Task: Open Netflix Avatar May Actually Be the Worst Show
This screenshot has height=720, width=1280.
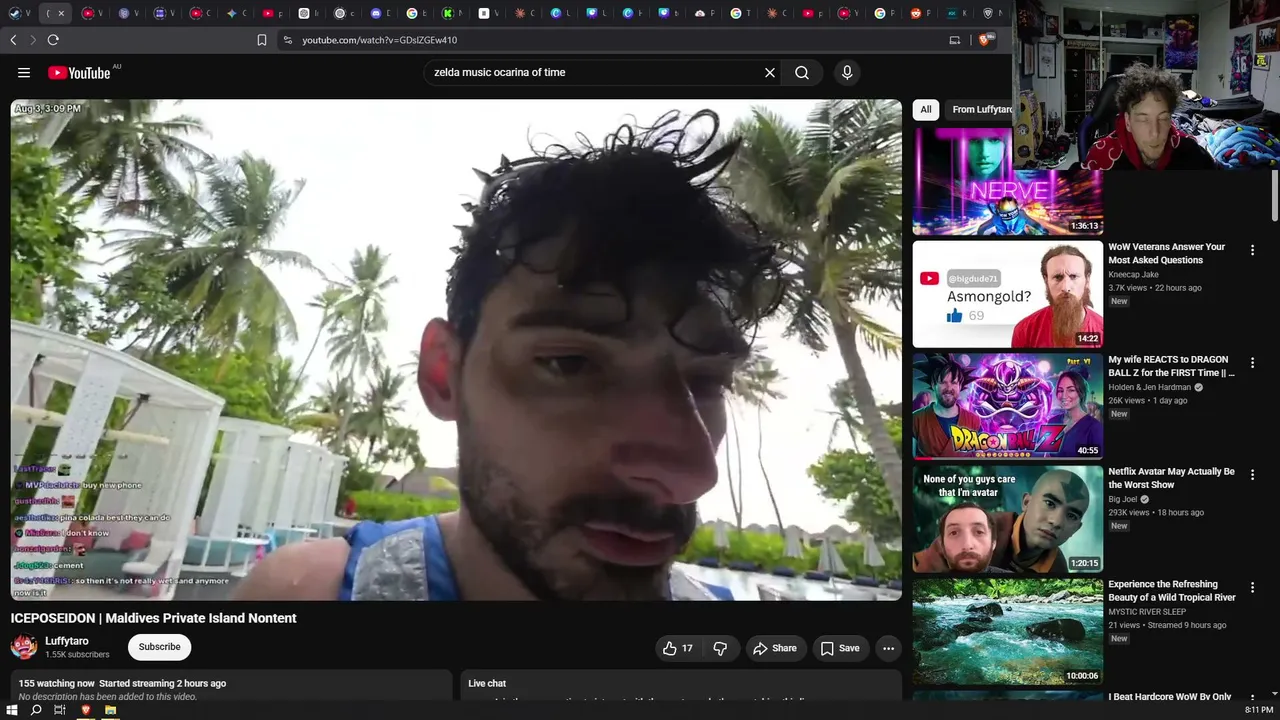Action: pos(1171,478)
